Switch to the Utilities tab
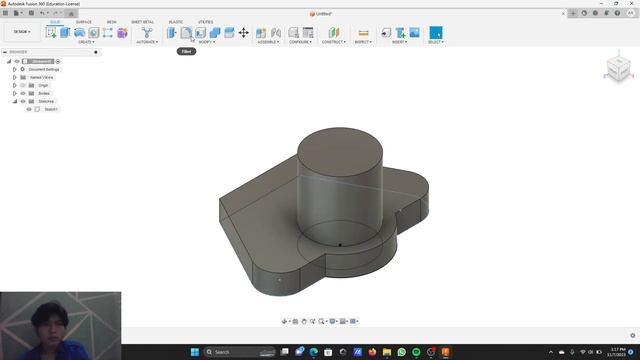The height and width of the screenshot is (360, 640). point(205,22)
